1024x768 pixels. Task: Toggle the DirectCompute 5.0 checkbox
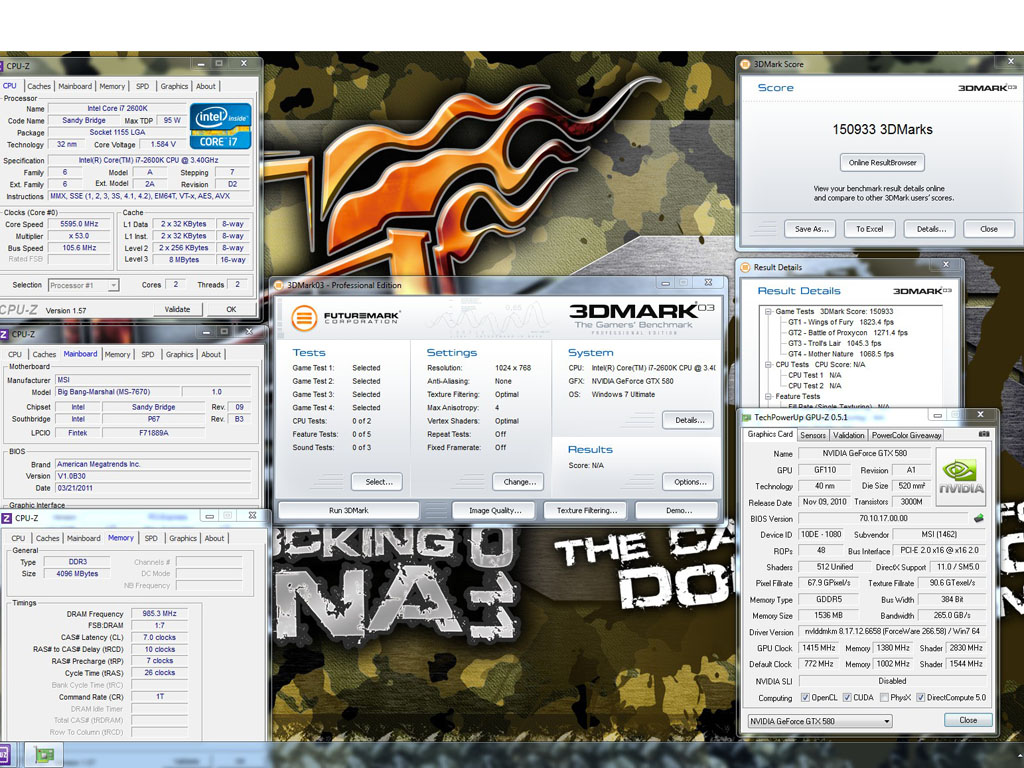pyautogui.click(x=920, y=697)
